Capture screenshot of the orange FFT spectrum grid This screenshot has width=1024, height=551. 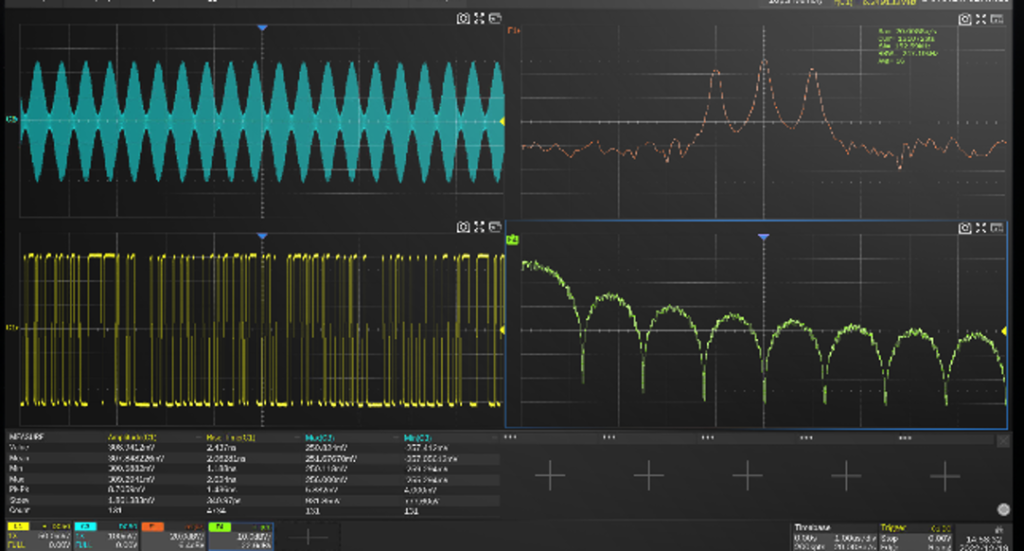tap(964, 19)
